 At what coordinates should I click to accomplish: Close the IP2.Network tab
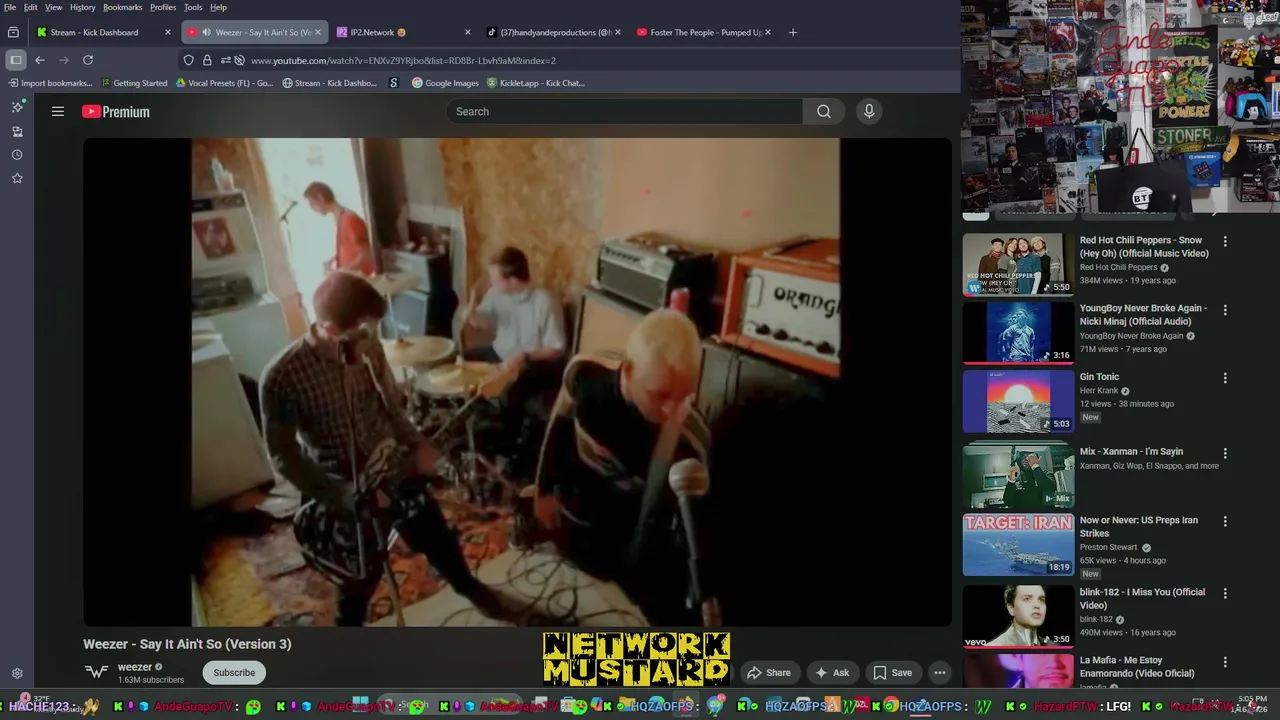tap(468, 32)
